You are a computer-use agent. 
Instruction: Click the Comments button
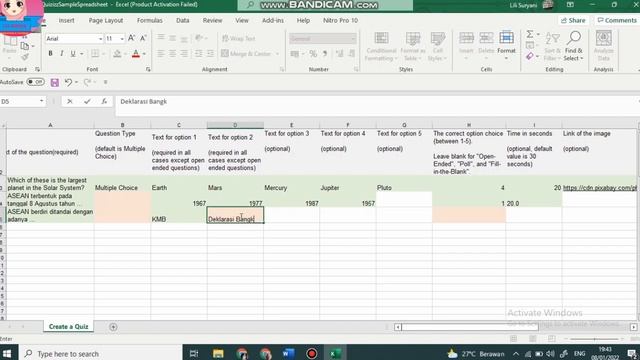(x=617, y=20)
